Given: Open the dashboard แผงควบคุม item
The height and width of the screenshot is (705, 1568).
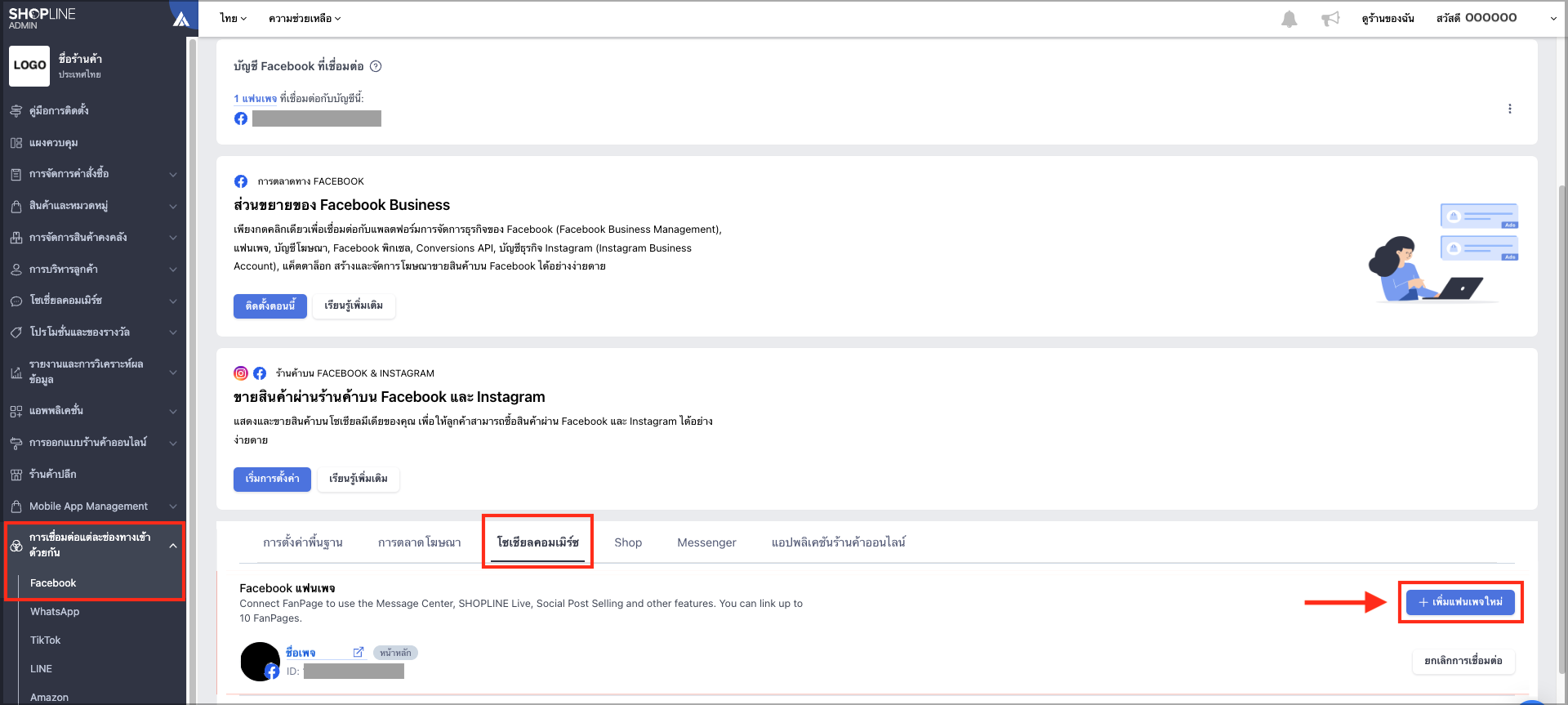Looking at the screenshot, I should point(53,142).
